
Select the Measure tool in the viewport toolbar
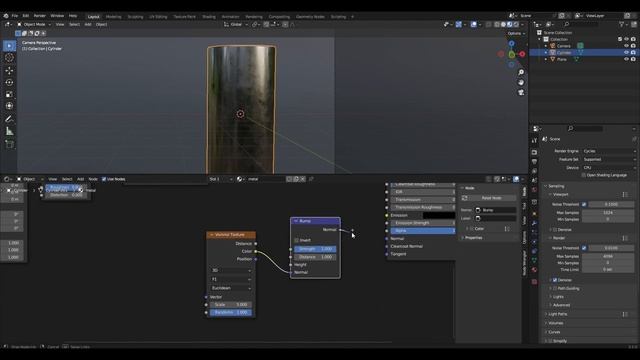pos(9,131)
